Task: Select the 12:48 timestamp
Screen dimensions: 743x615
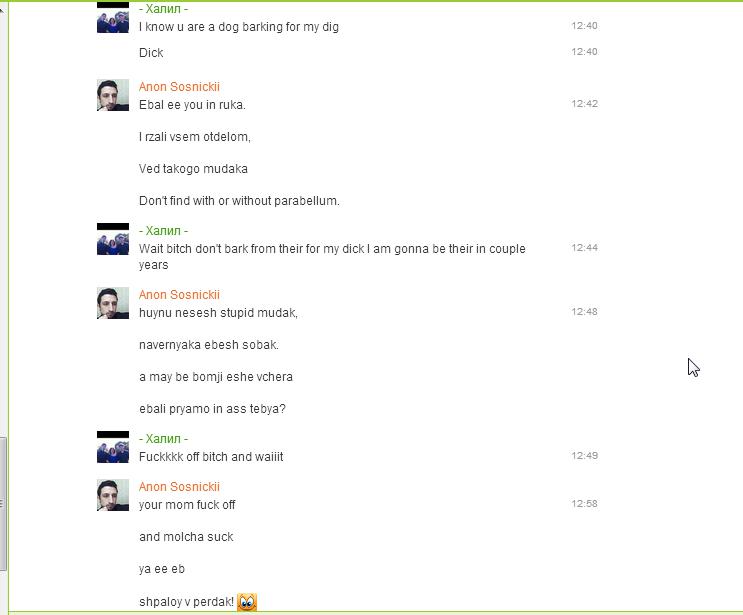Action: click(x=584, y=312)
